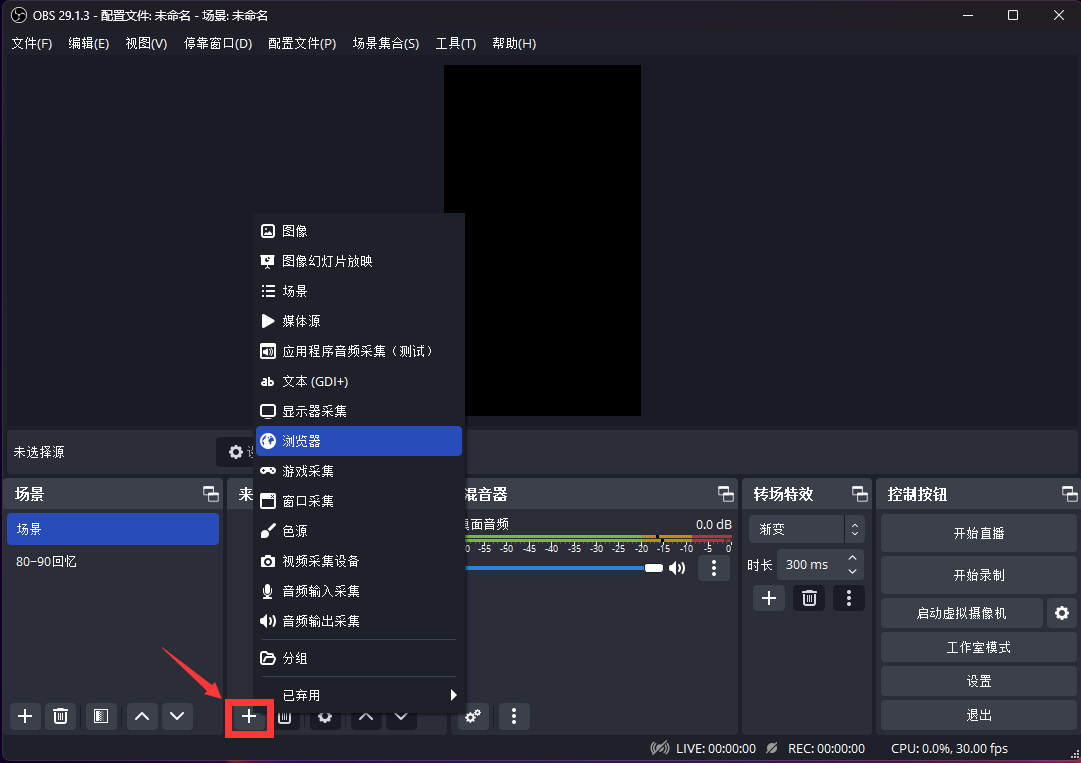Open the 渐变 transition dropdown

click(806, 529)
